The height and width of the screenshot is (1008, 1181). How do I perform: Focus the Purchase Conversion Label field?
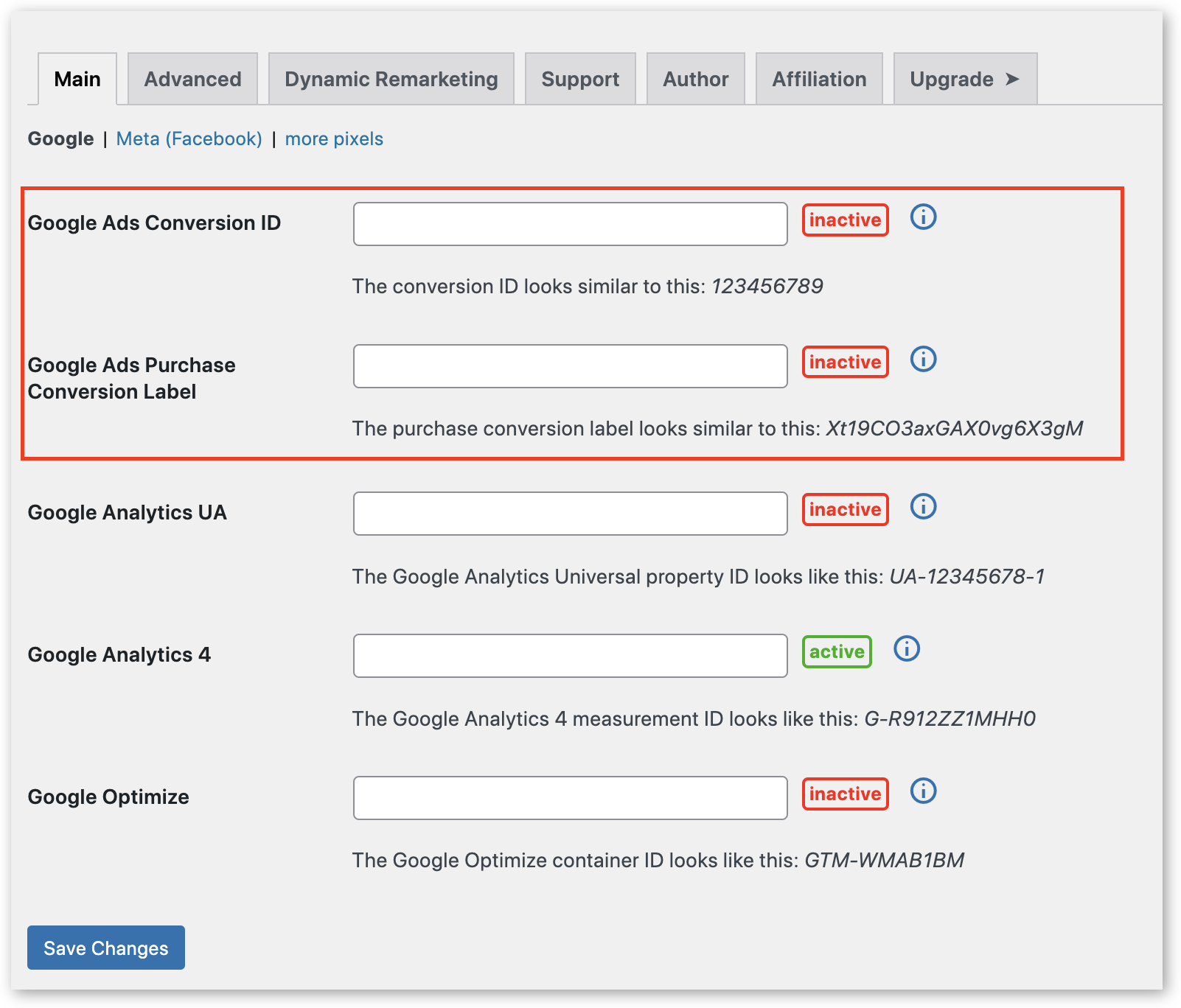(x=571, y=366)
